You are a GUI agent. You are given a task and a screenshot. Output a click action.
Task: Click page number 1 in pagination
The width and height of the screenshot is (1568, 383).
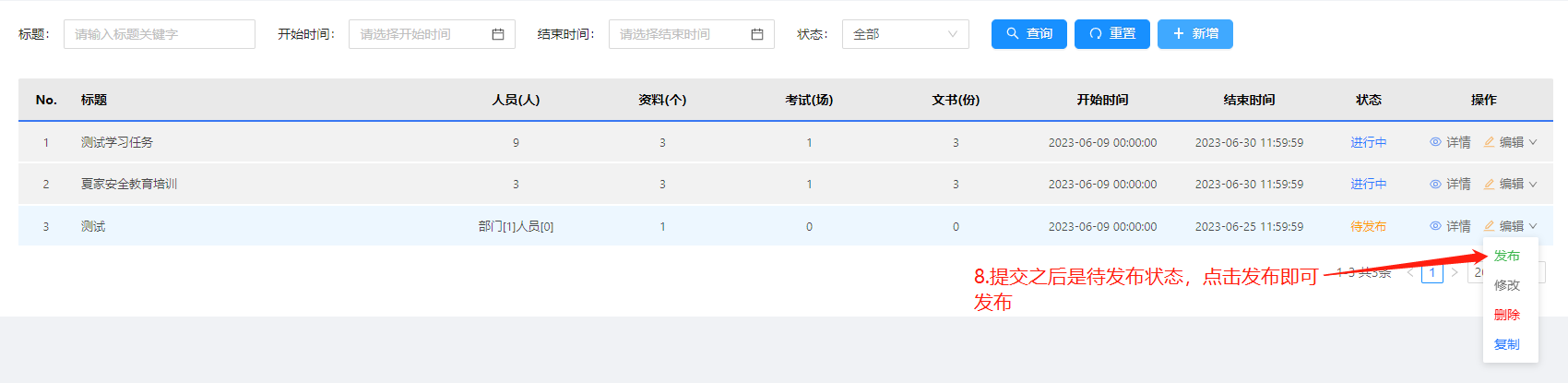tap(1431, 273)
